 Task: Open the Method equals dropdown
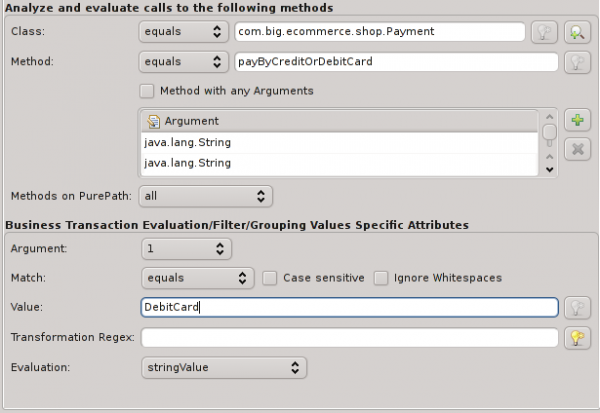(184, 62)
